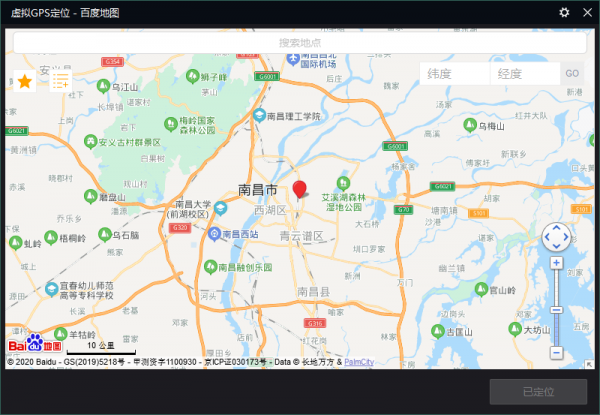Screen dimensions: 600x415
Task: Click the 羊牯岭 mountain icon
Action: (61, 334)
